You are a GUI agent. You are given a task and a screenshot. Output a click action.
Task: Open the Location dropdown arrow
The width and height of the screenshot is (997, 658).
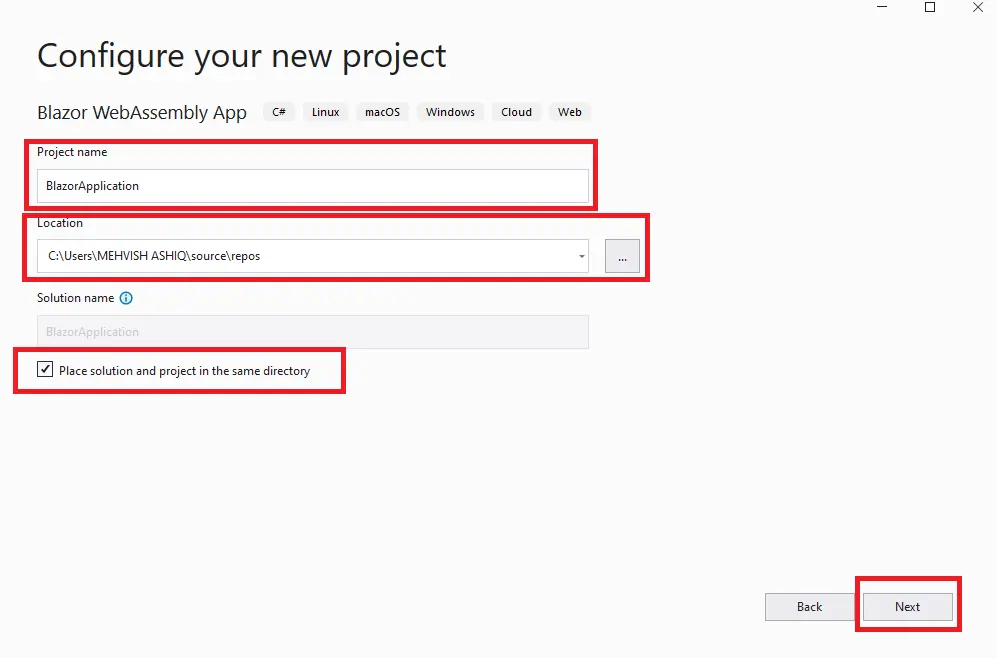[581, 256]
